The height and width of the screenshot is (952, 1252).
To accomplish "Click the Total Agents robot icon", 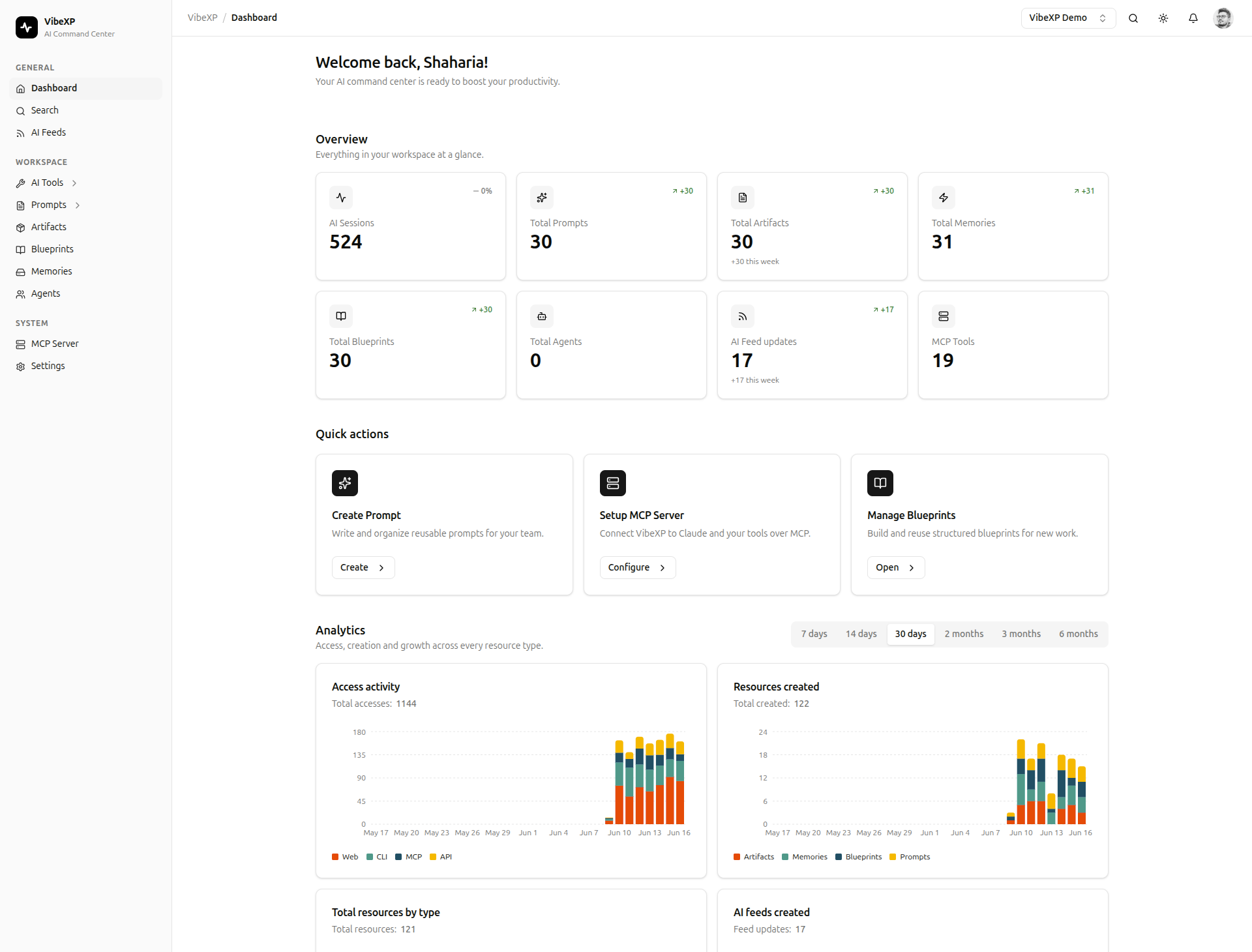I will coord(542,316).
